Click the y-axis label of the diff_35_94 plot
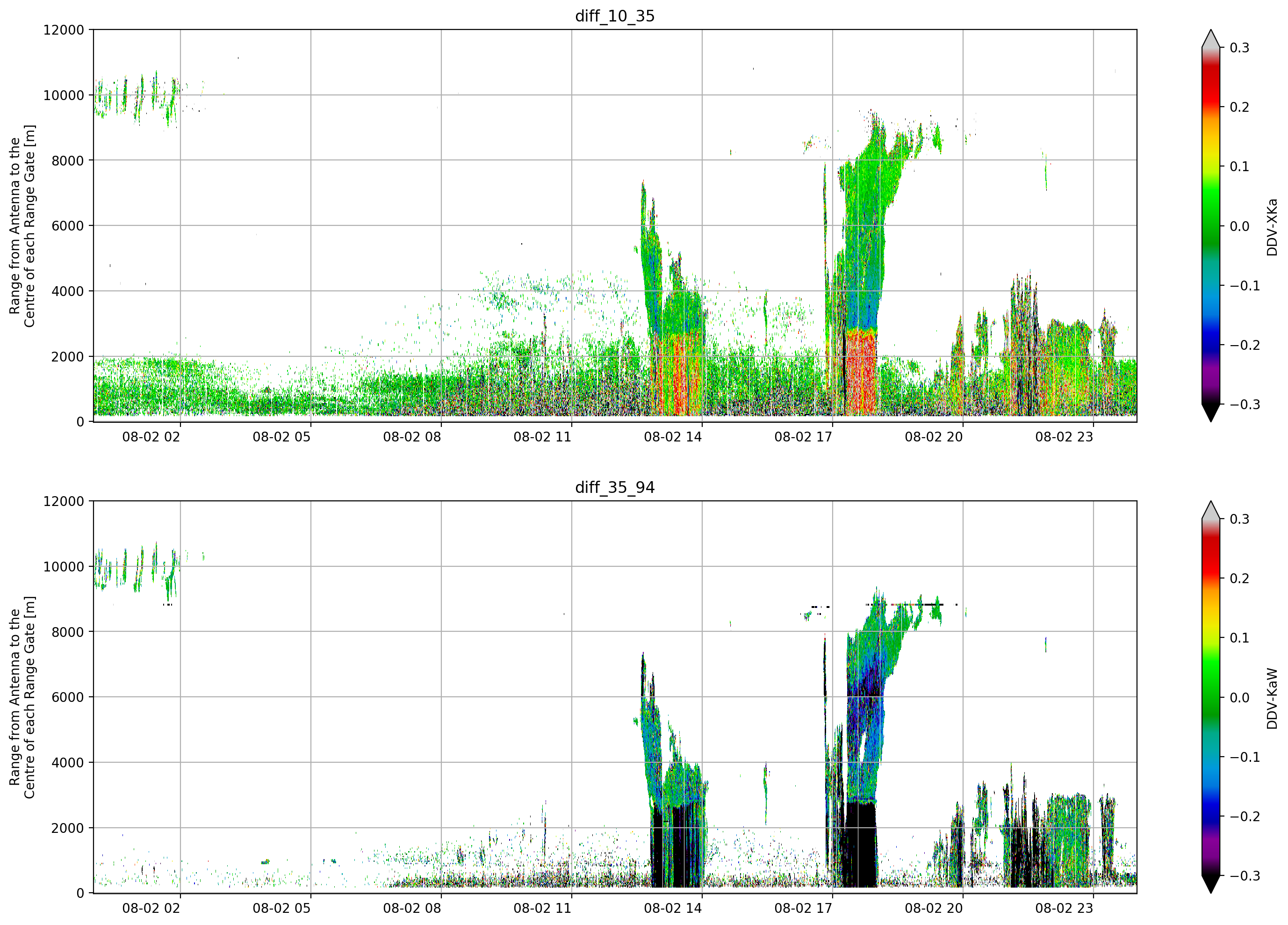 (22, 697)
